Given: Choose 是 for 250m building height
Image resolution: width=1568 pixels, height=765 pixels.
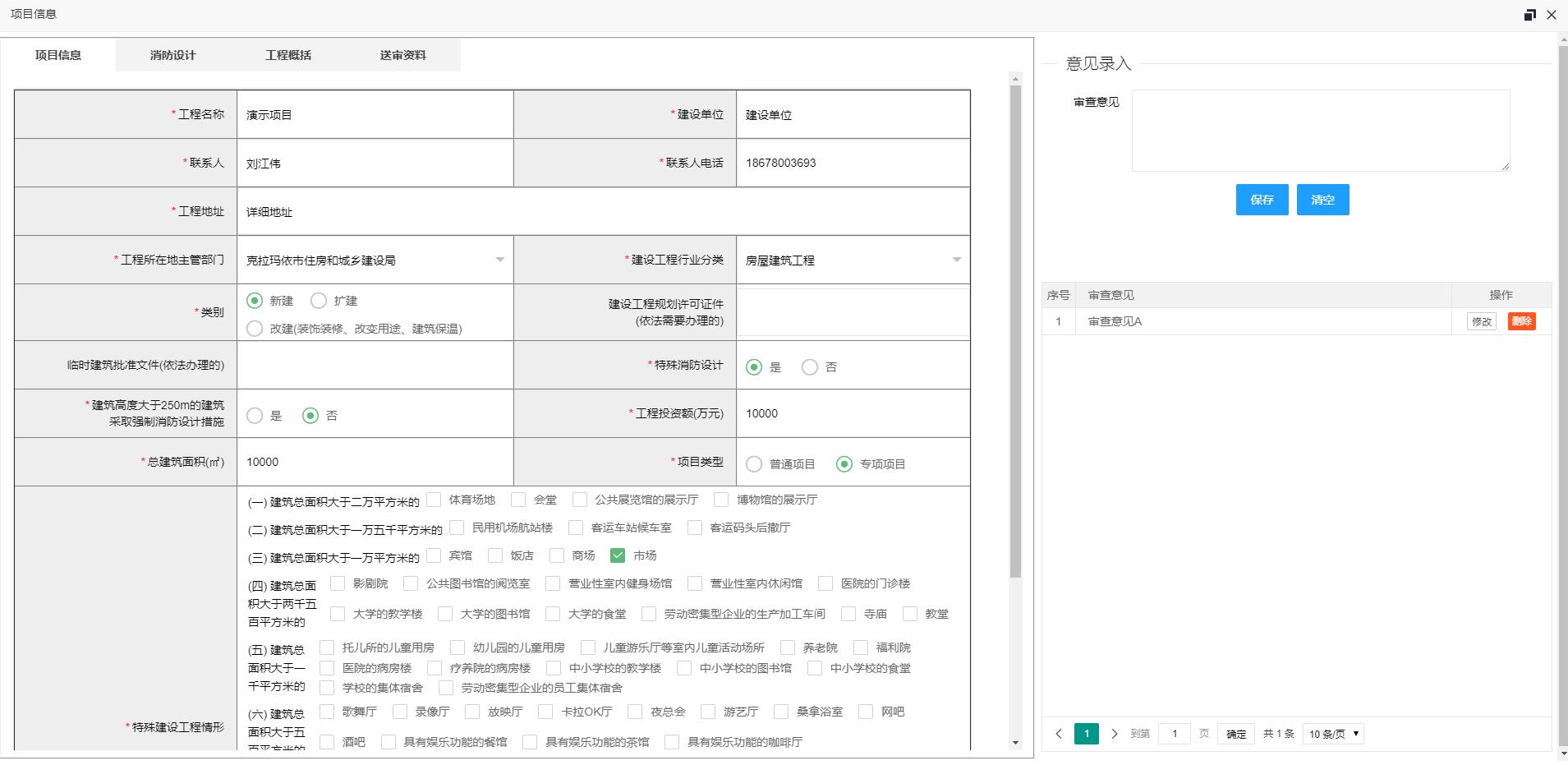Looking at the screenshot, I should tap(255, 416).
